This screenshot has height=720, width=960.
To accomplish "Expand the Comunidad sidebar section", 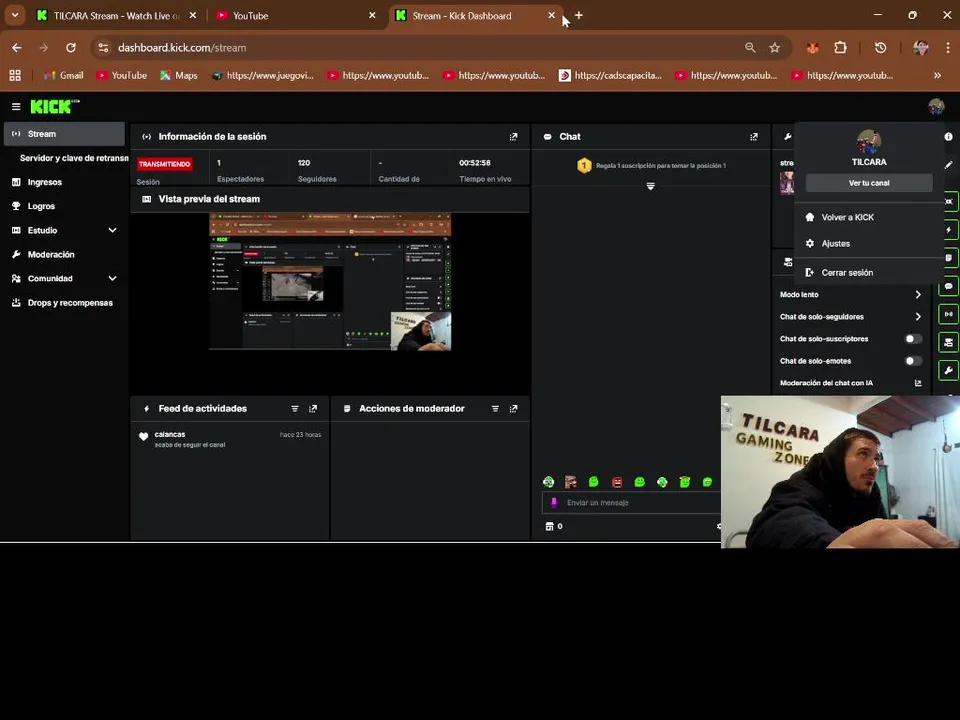I will coord(112,279).
